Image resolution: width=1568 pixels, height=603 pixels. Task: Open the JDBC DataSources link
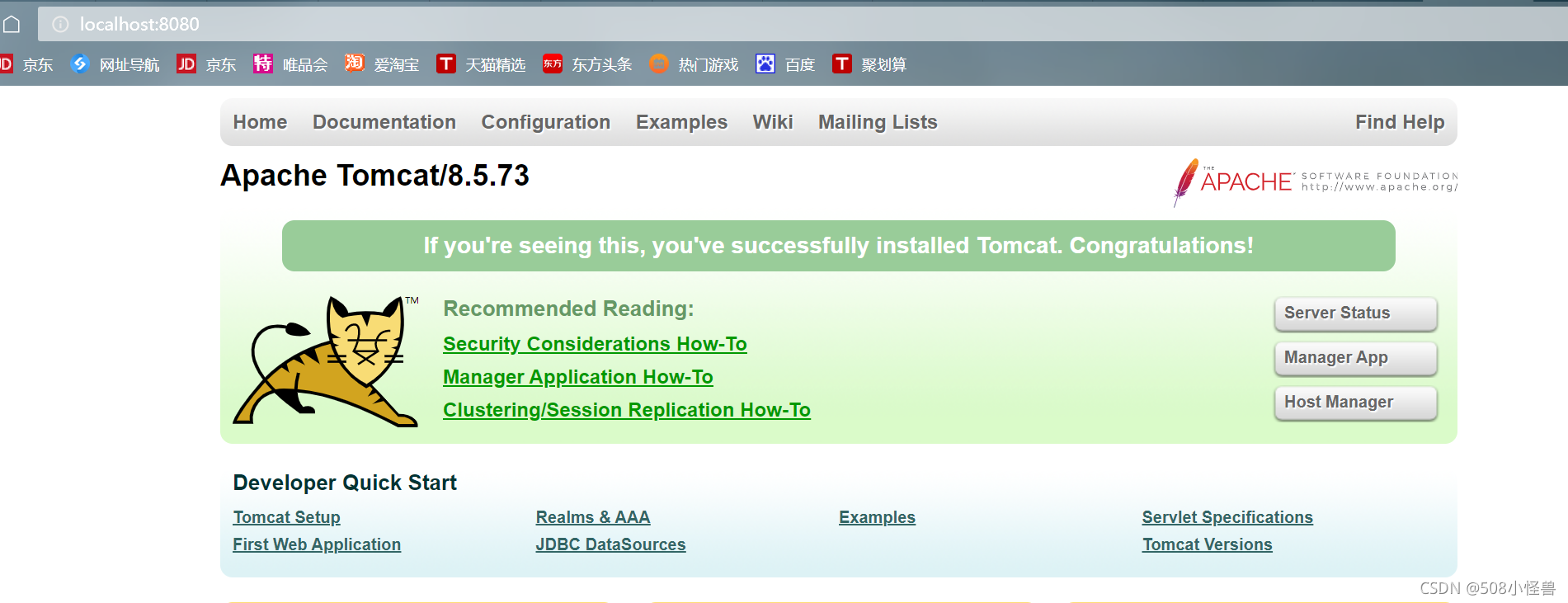[610, 544]
